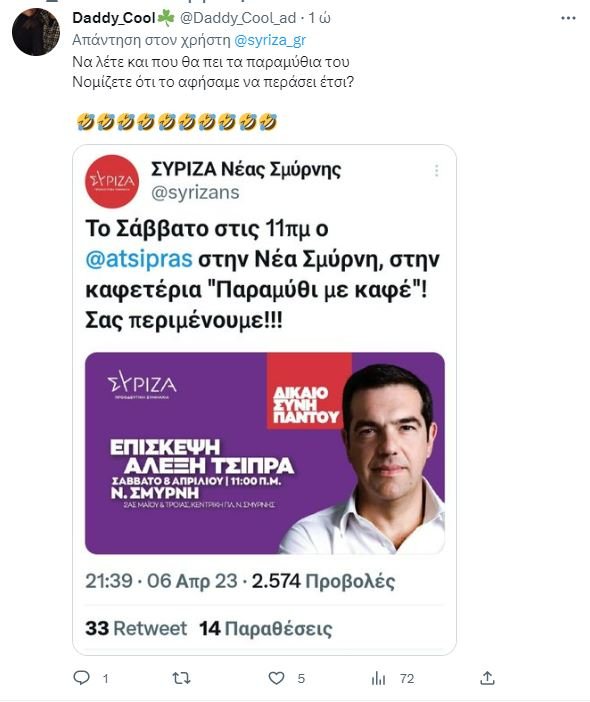Click the 1 ώ tweet time label
The height and width of the screenshot is (702, 590).
pyautogui.click(x=320, y=18)
